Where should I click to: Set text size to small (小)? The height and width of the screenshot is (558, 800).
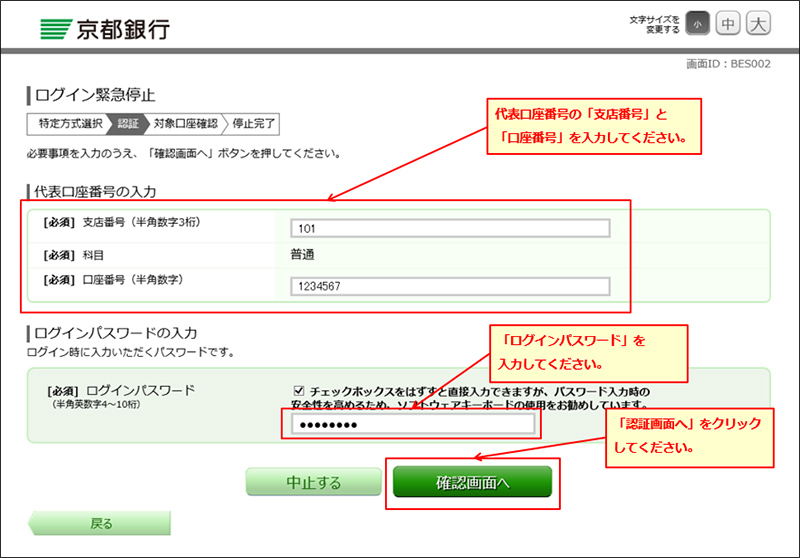[x=697, y=24]
